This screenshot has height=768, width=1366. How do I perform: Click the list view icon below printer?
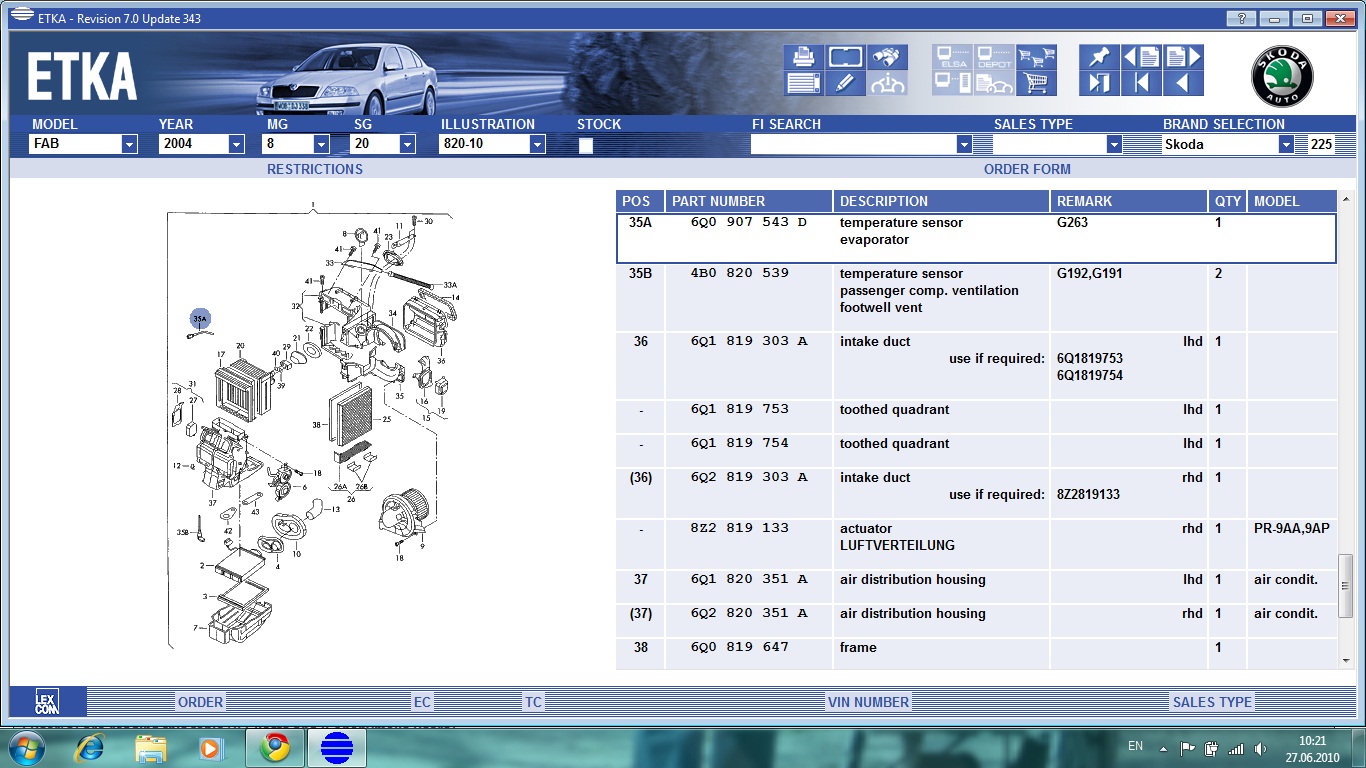pos(804,84)
